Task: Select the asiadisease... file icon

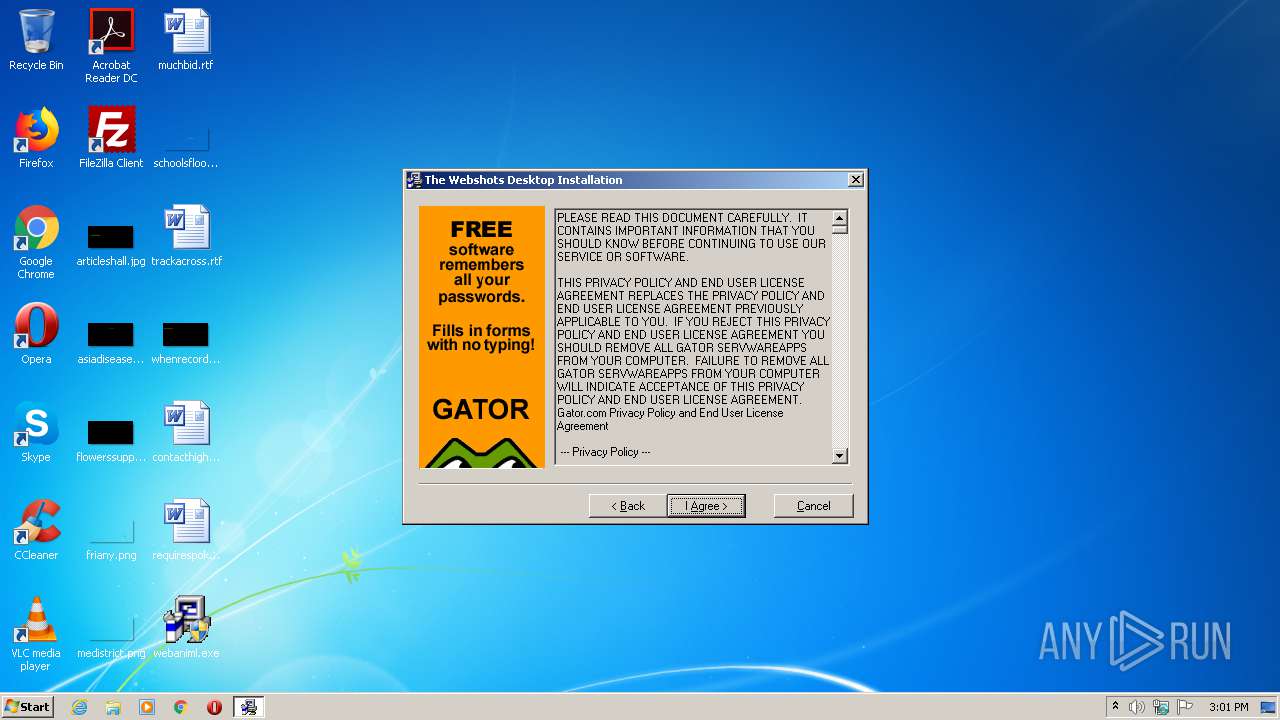Action: (111, 344)
